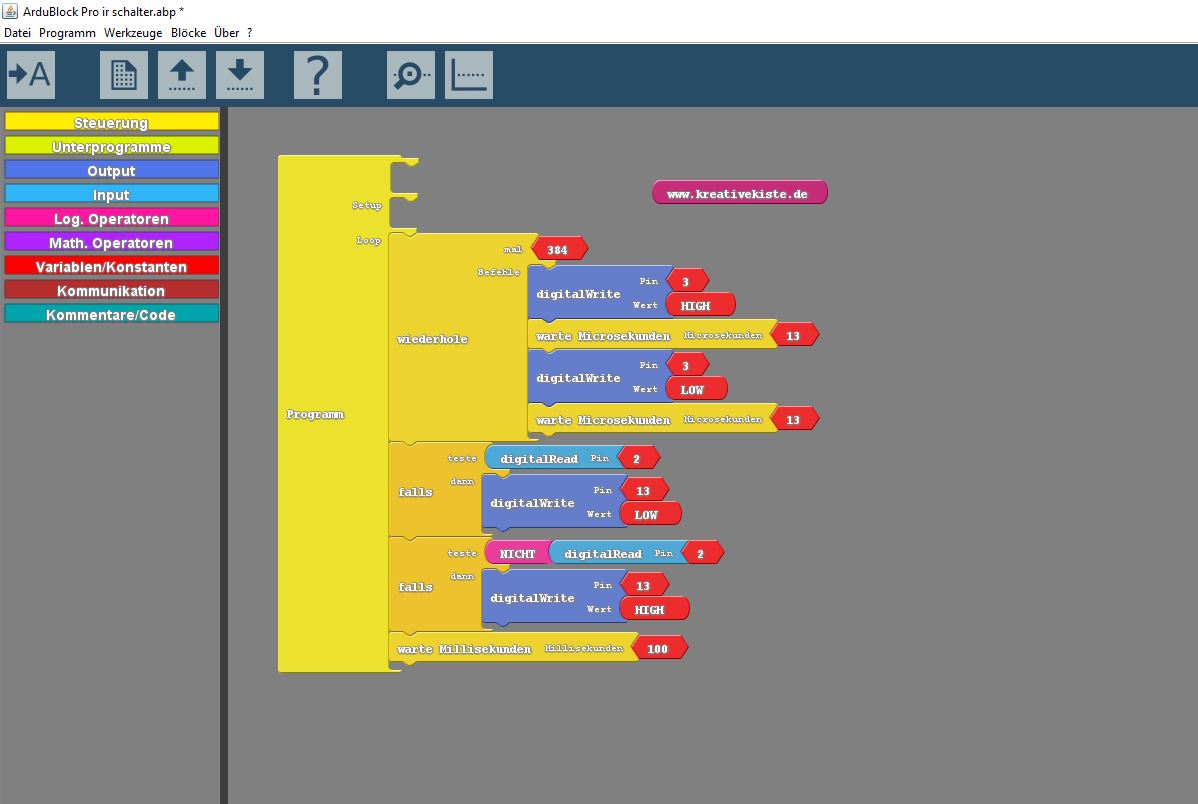Click the www.kreativekiste.de comment block
Image resolution: width=1198 pixels, height=804 pixels.
739,194
